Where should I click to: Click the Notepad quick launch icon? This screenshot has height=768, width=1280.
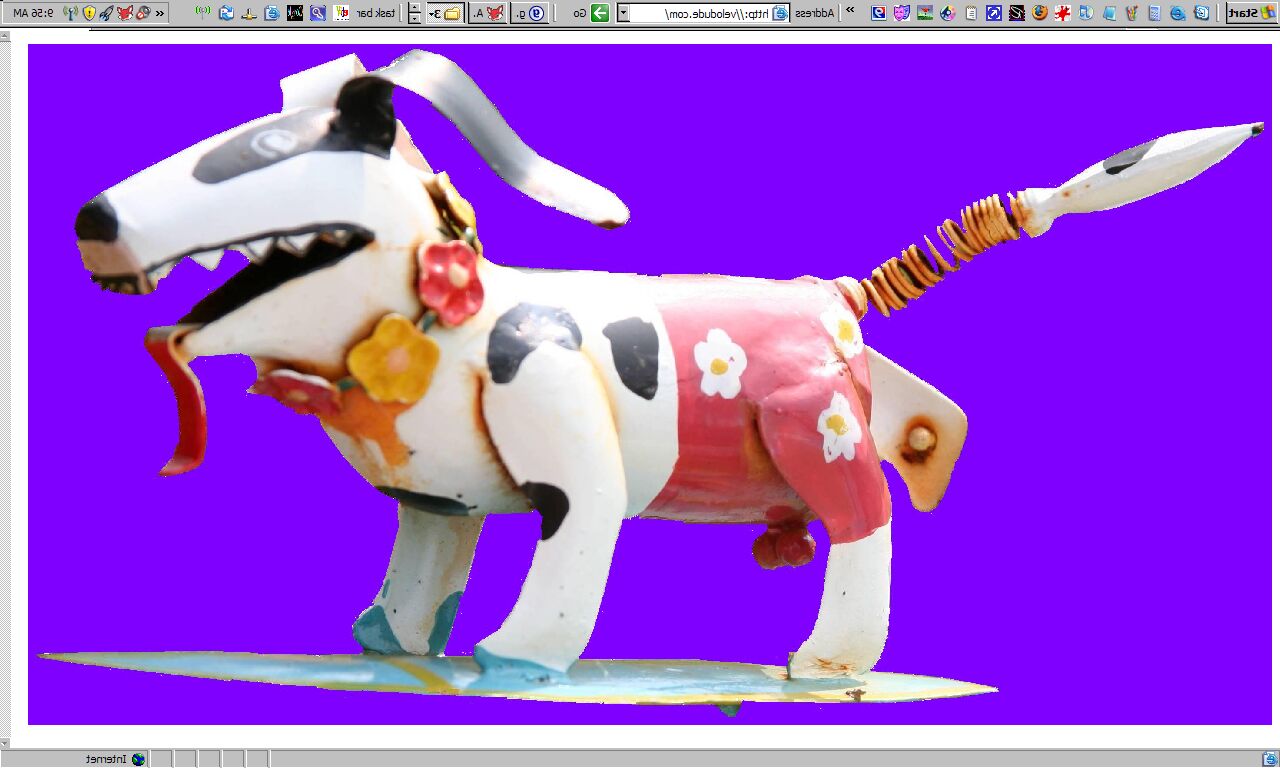(x=970, y=13)
